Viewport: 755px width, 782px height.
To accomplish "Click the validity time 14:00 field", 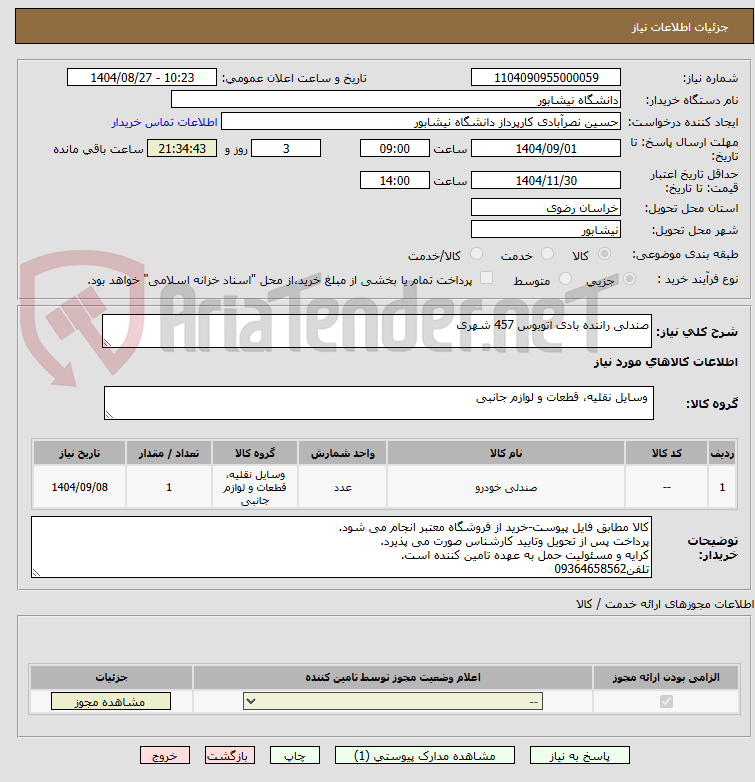I will point(394,181).
